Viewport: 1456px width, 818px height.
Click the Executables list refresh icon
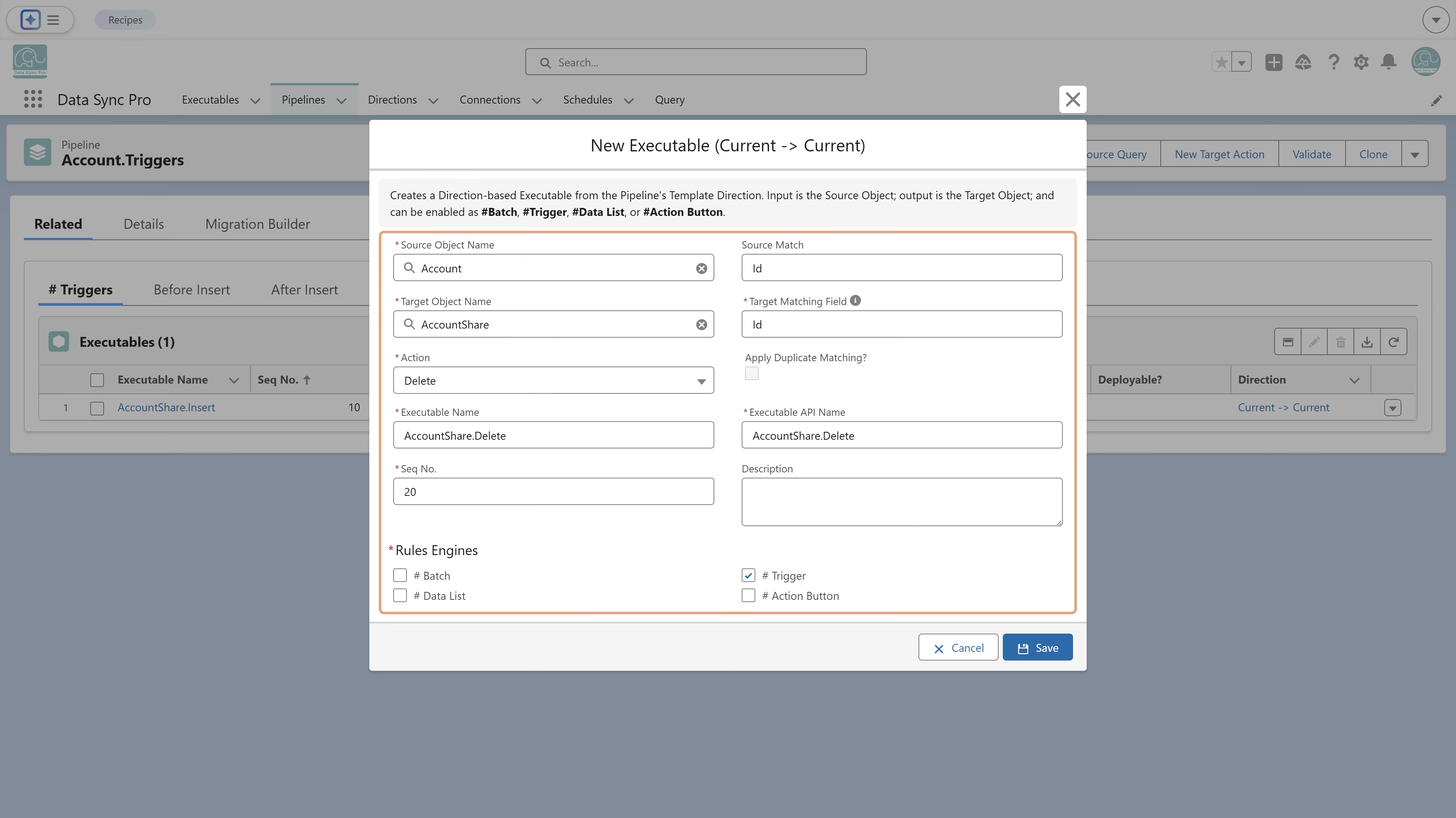1394,342
